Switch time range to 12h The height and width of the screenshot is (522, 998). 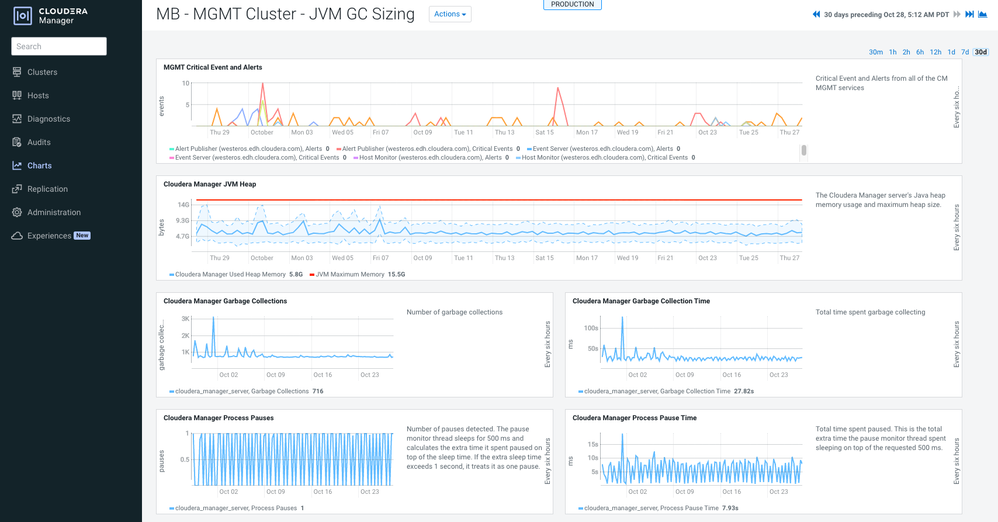[x=936, y=52]
